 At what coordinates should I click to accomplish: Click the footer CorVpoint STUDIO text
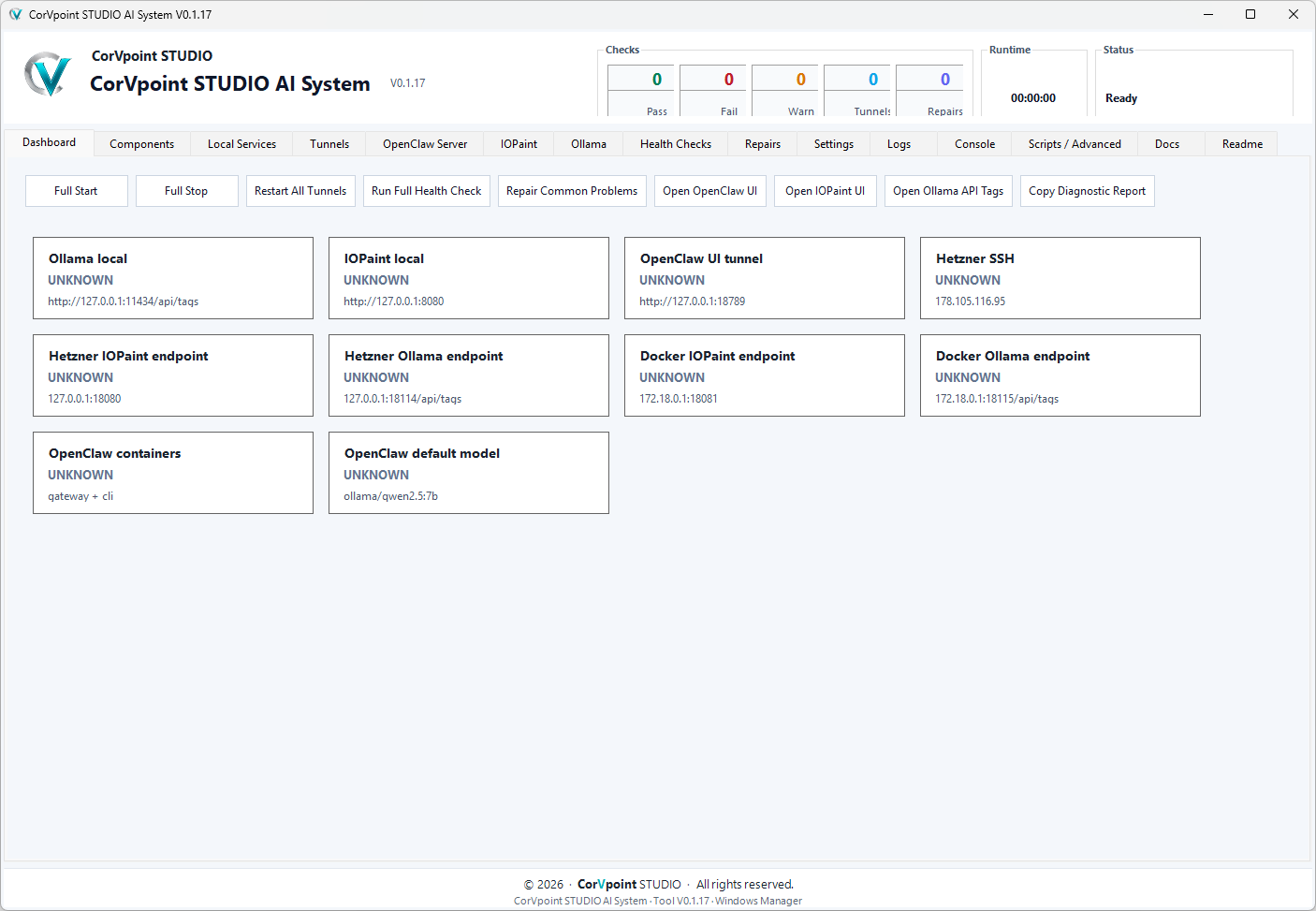pyautogui.click(x=629, y=884)
